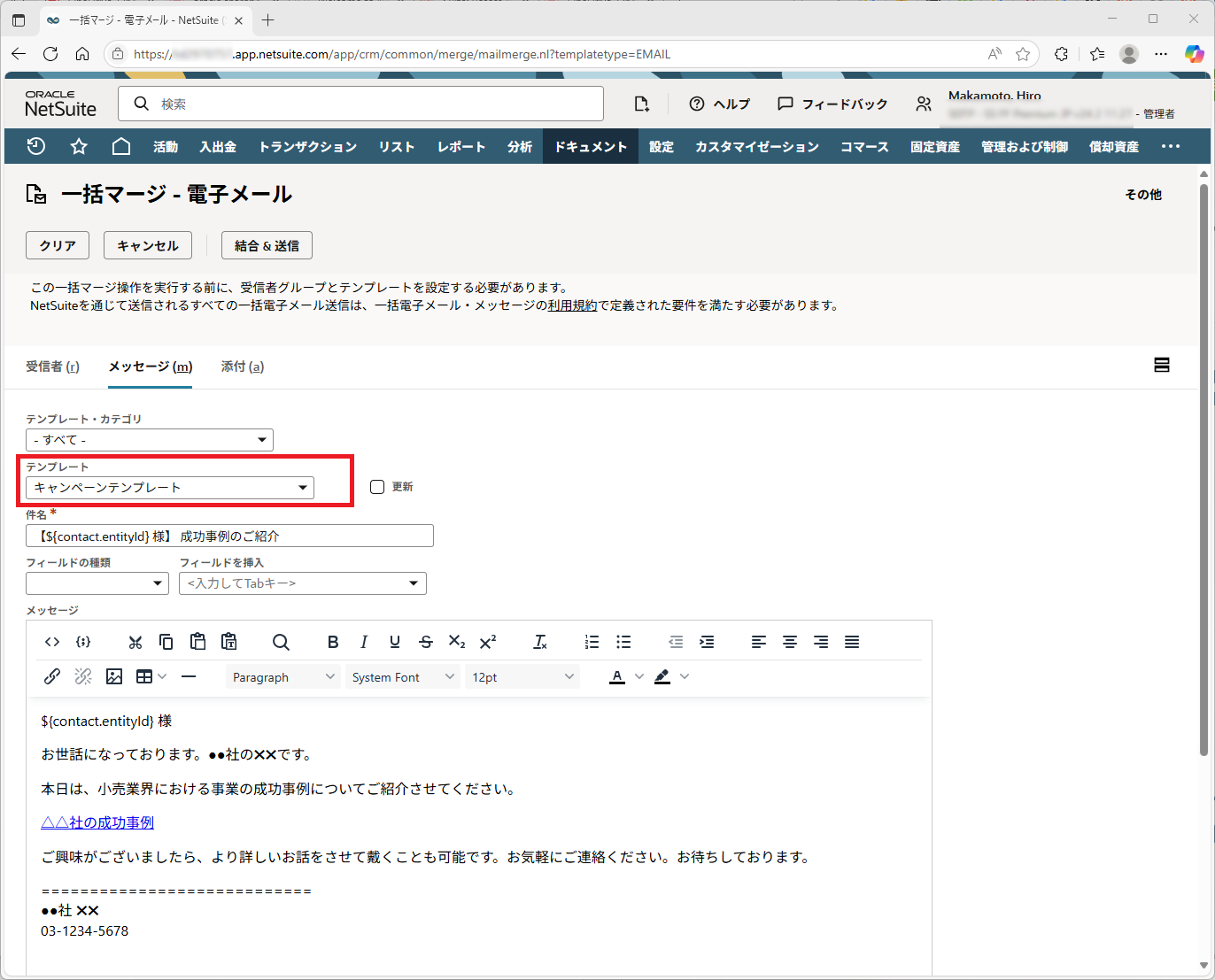Image resolution: width=1215 pixels, height=980 pixels.
Task: Toggle Italic formatting
Action: (364, 642)
